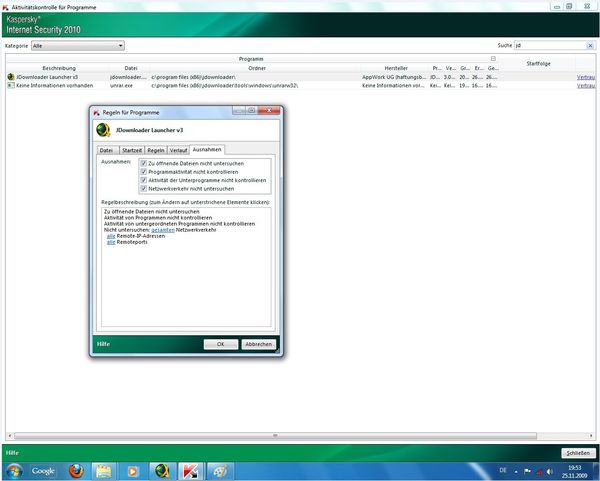Open the Windows Start orb
Image resolution: width=600 pixels, height=481 pixels.
coord(15,471)
